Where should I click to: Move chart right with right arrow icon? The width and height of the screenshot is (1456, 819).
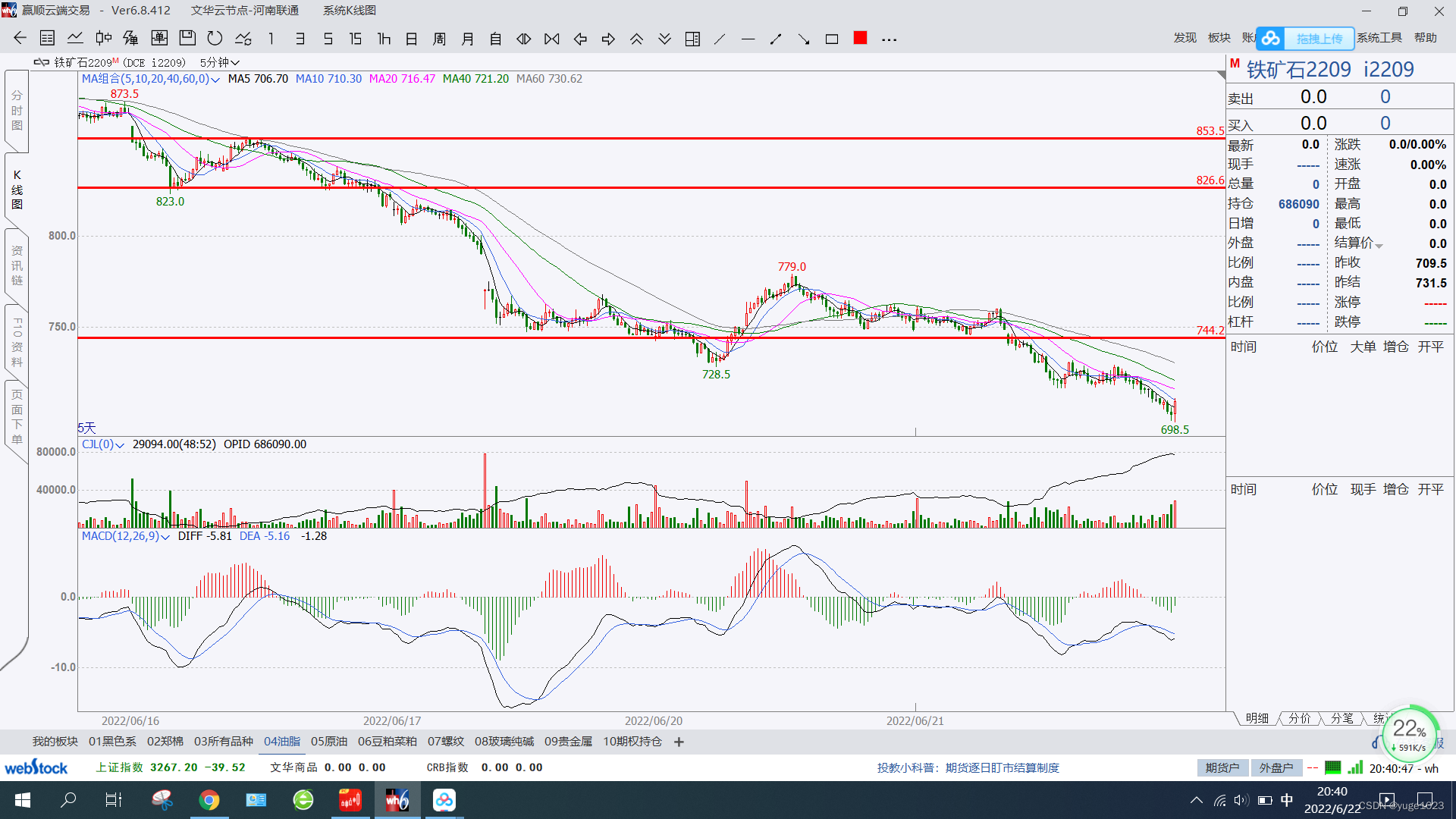point(608,39)
